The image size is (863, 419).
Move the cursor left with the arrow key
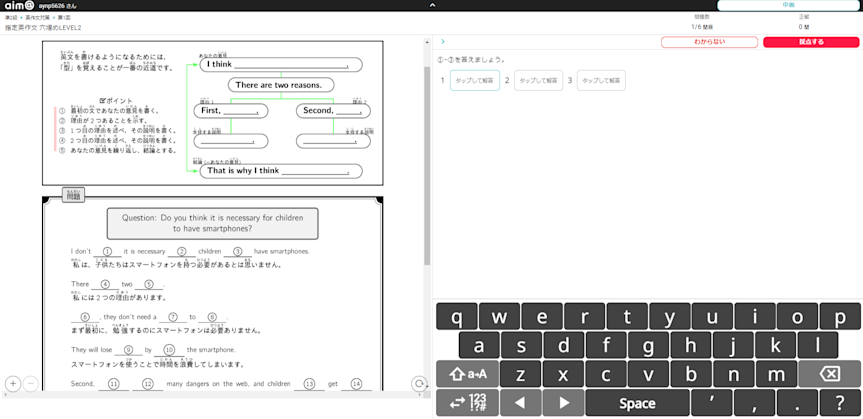coord(521,403)
